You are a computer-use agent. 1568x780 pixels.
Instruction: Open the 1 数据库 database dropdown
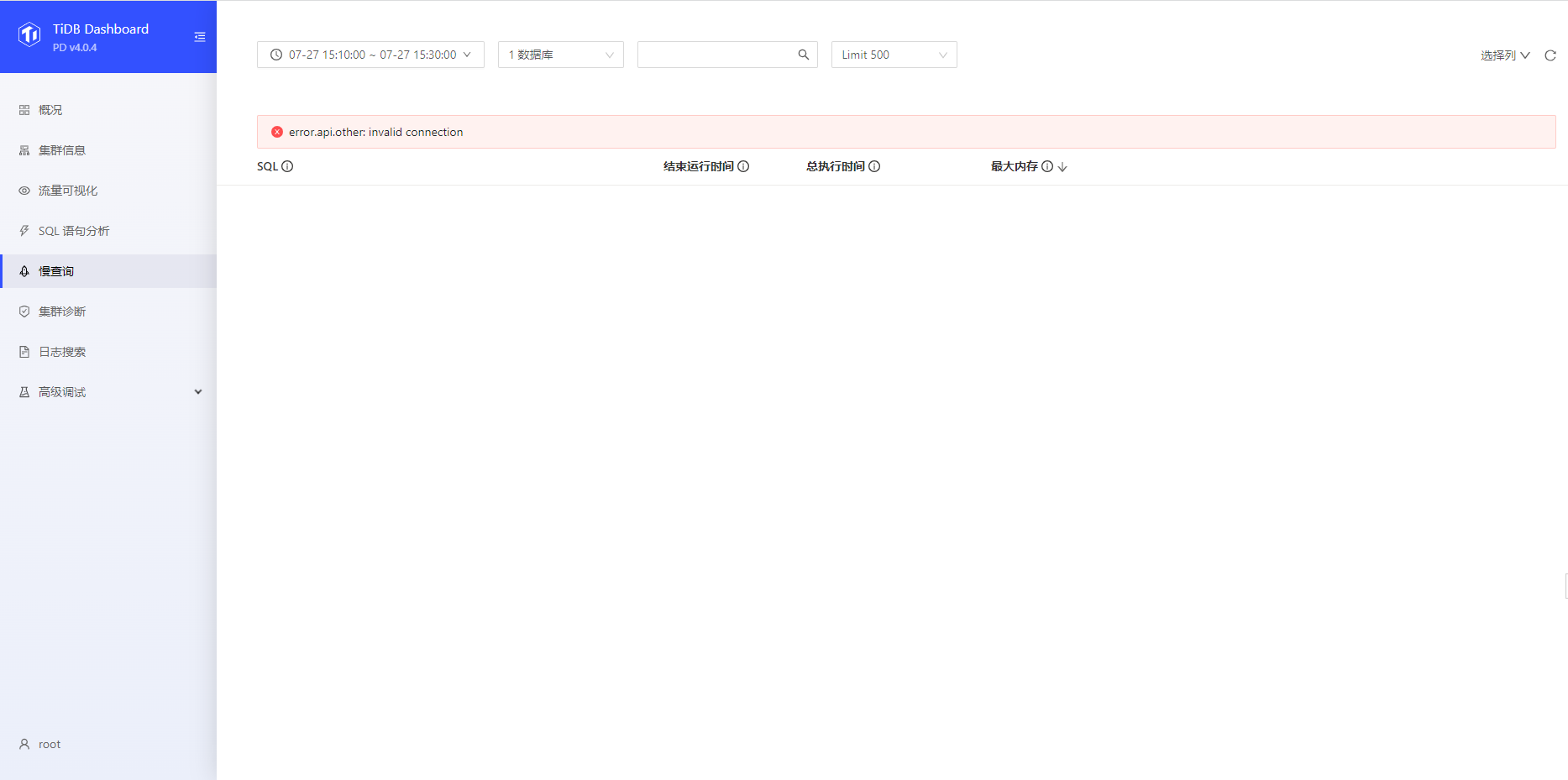[561, 55]
